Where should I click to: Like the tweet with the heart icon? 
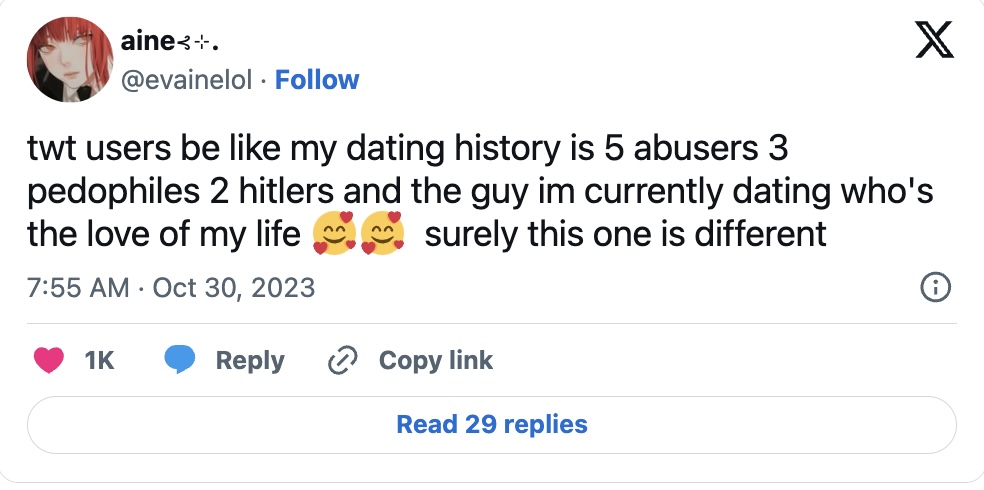coord(48,360)
